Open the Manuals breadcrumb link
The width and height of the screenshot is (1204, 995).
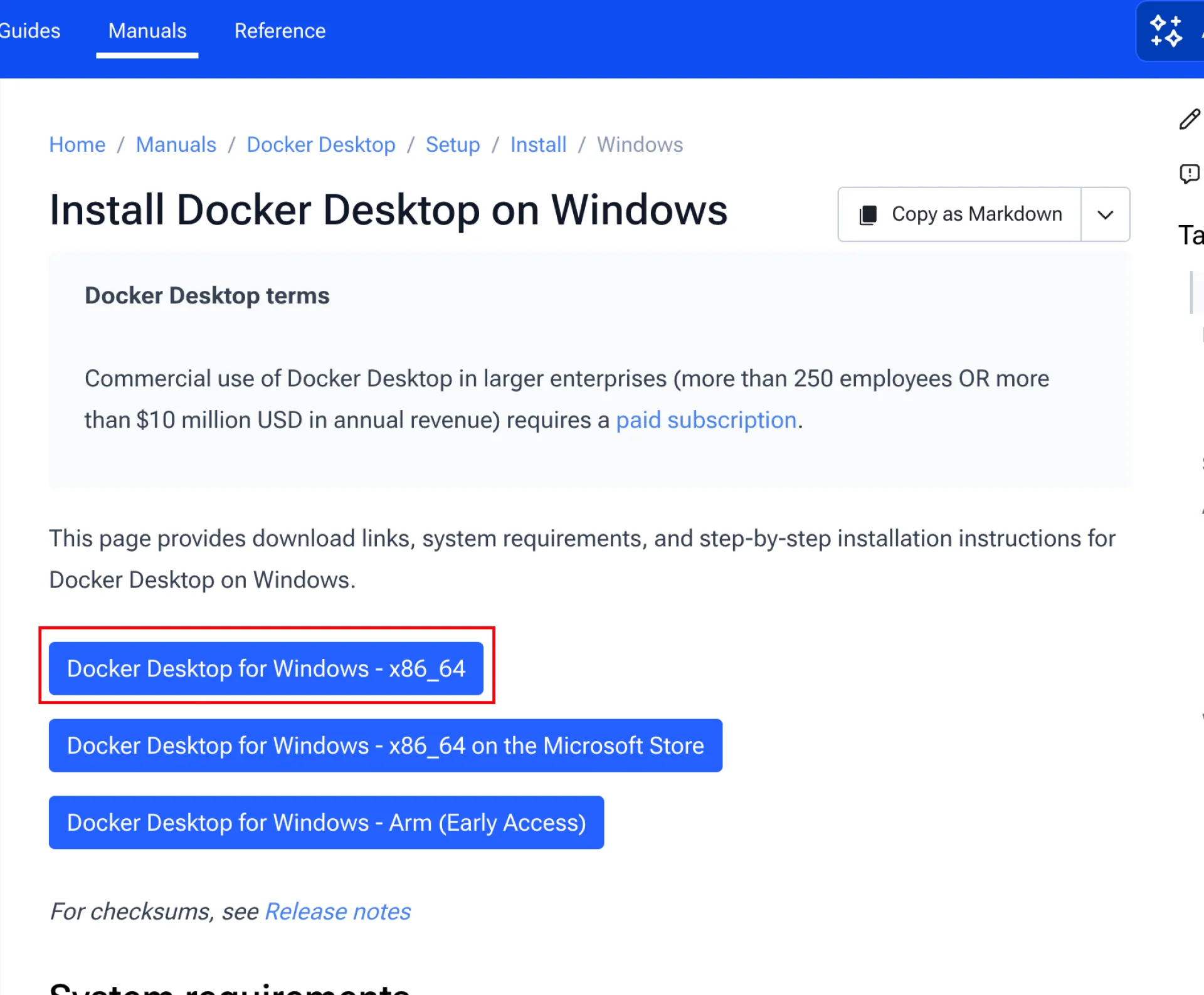176,145
